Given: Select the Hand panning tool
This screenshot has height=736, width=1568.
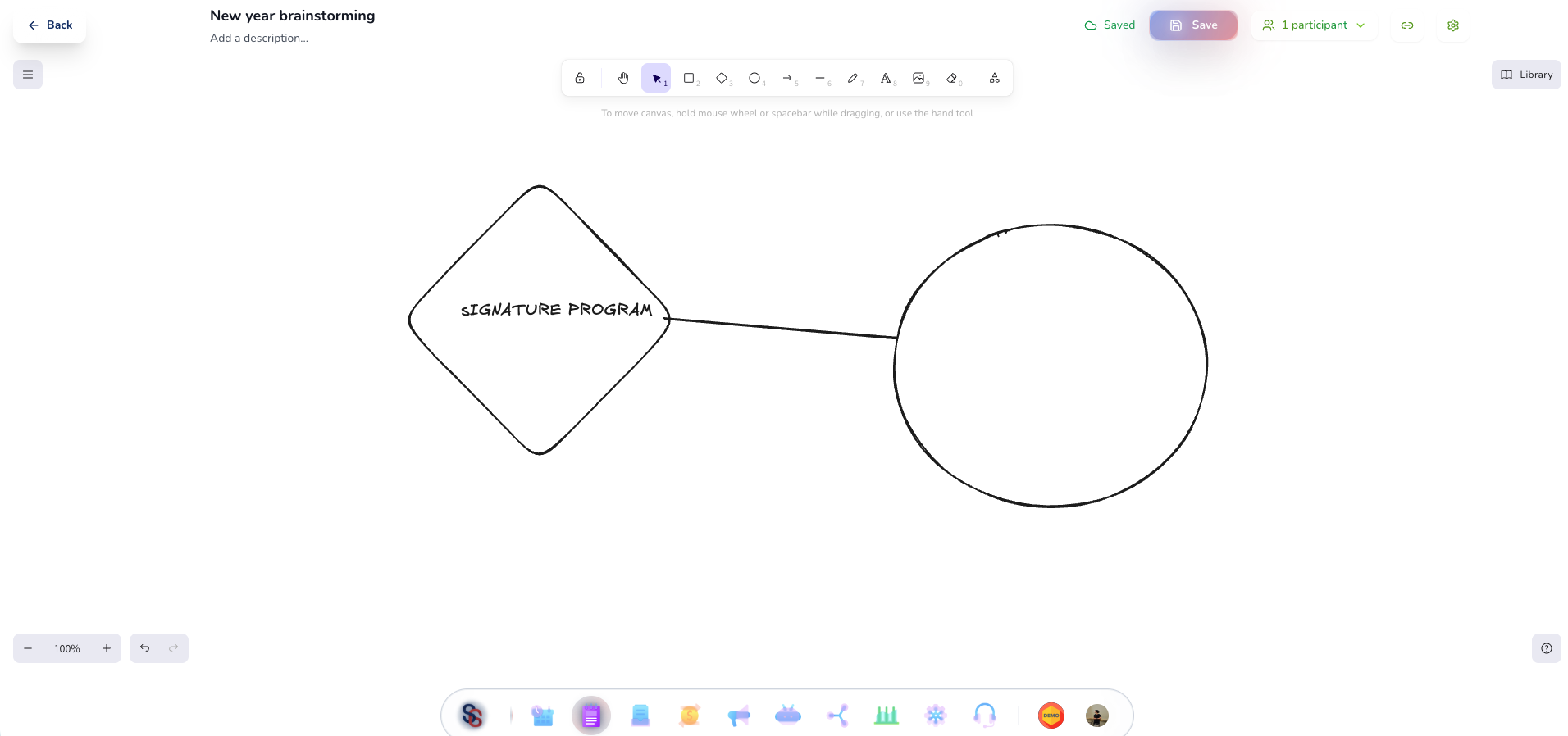Looking at the screenshot, I should point(623,78).
